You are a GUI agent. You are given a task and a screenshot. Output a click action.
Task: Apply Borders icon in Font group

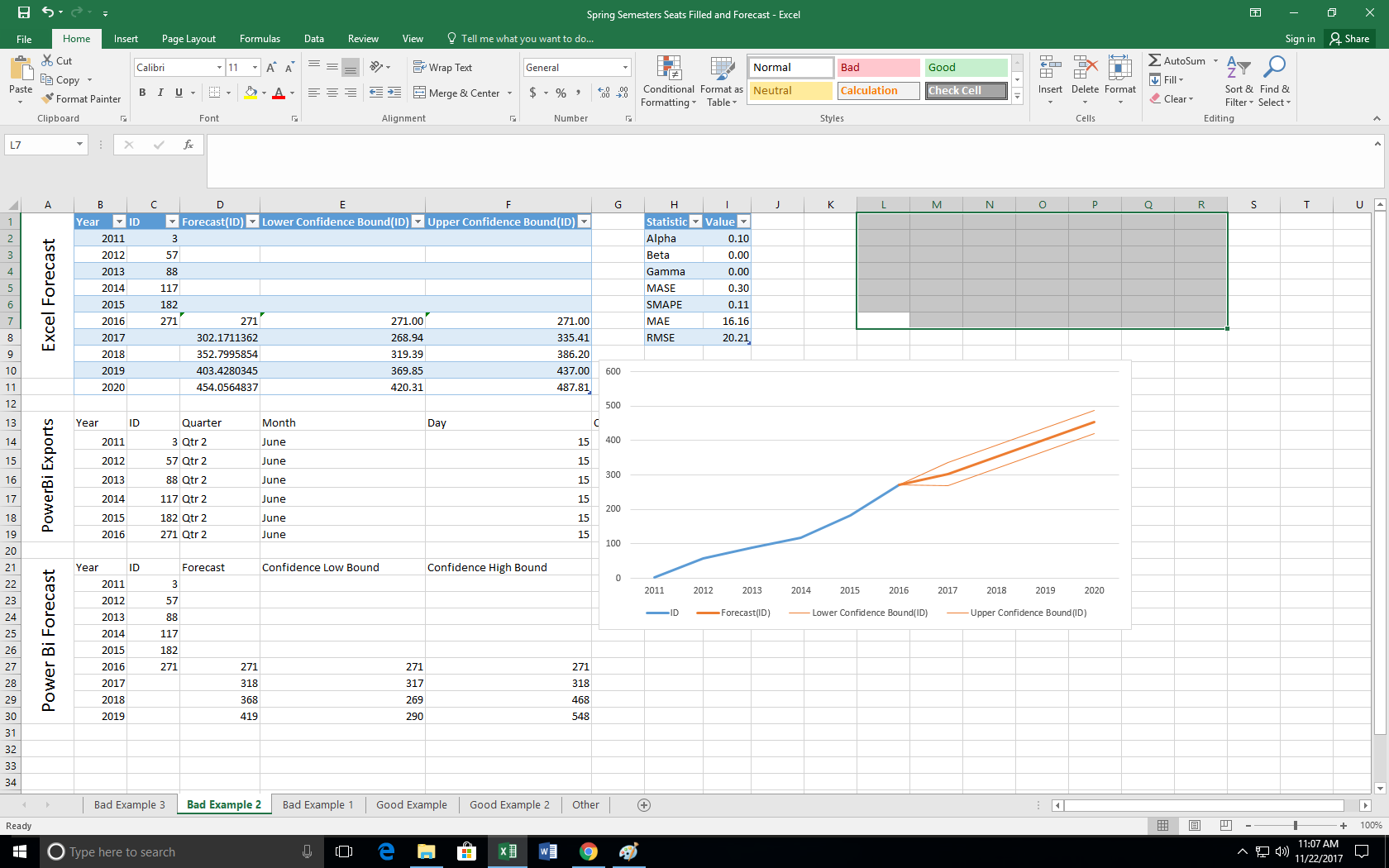(215, 93)
